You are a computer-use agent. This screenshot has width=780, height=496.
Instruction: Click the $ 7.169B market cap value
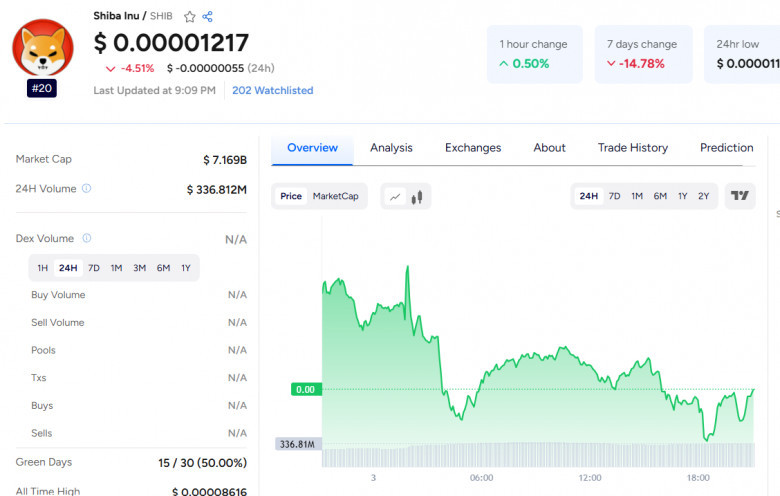pyautogui.click(x=225, y=160)
